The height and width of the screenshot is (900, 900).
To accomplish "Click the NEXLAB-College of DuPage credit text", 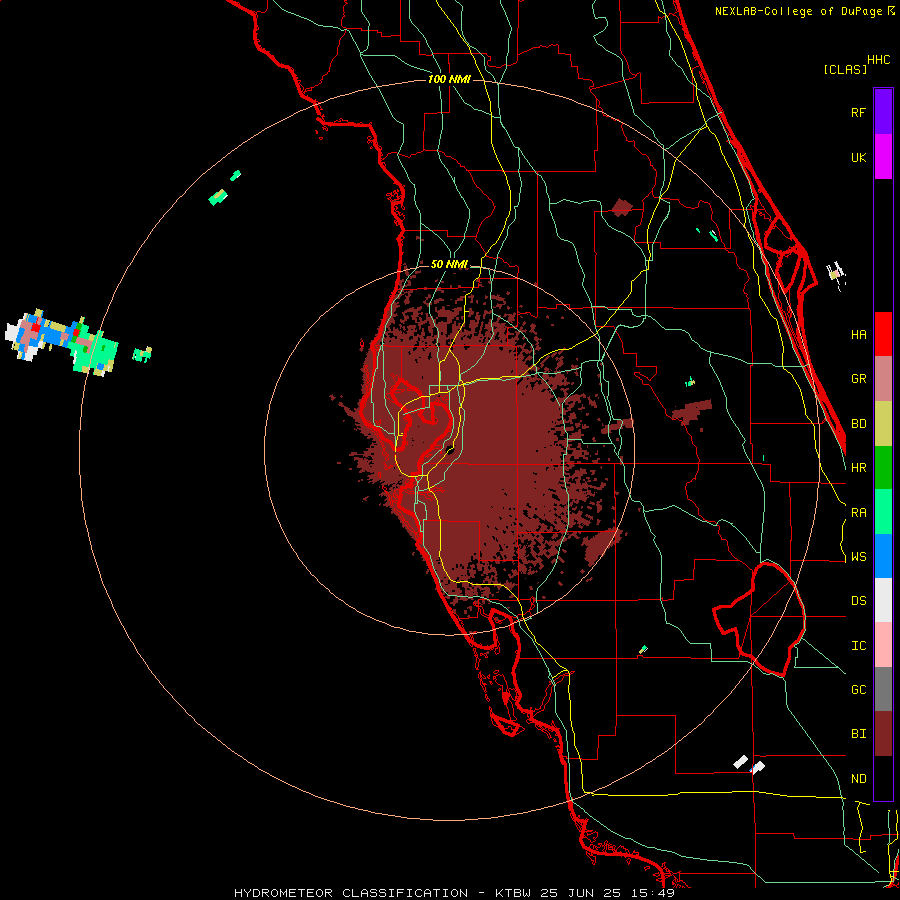I will 798,11.
